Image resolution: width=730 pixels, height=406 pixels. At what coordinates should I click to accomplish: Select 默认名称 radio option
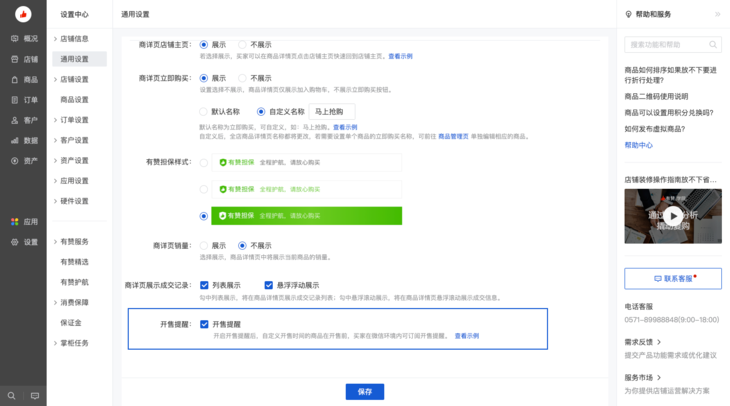[204, 112]
